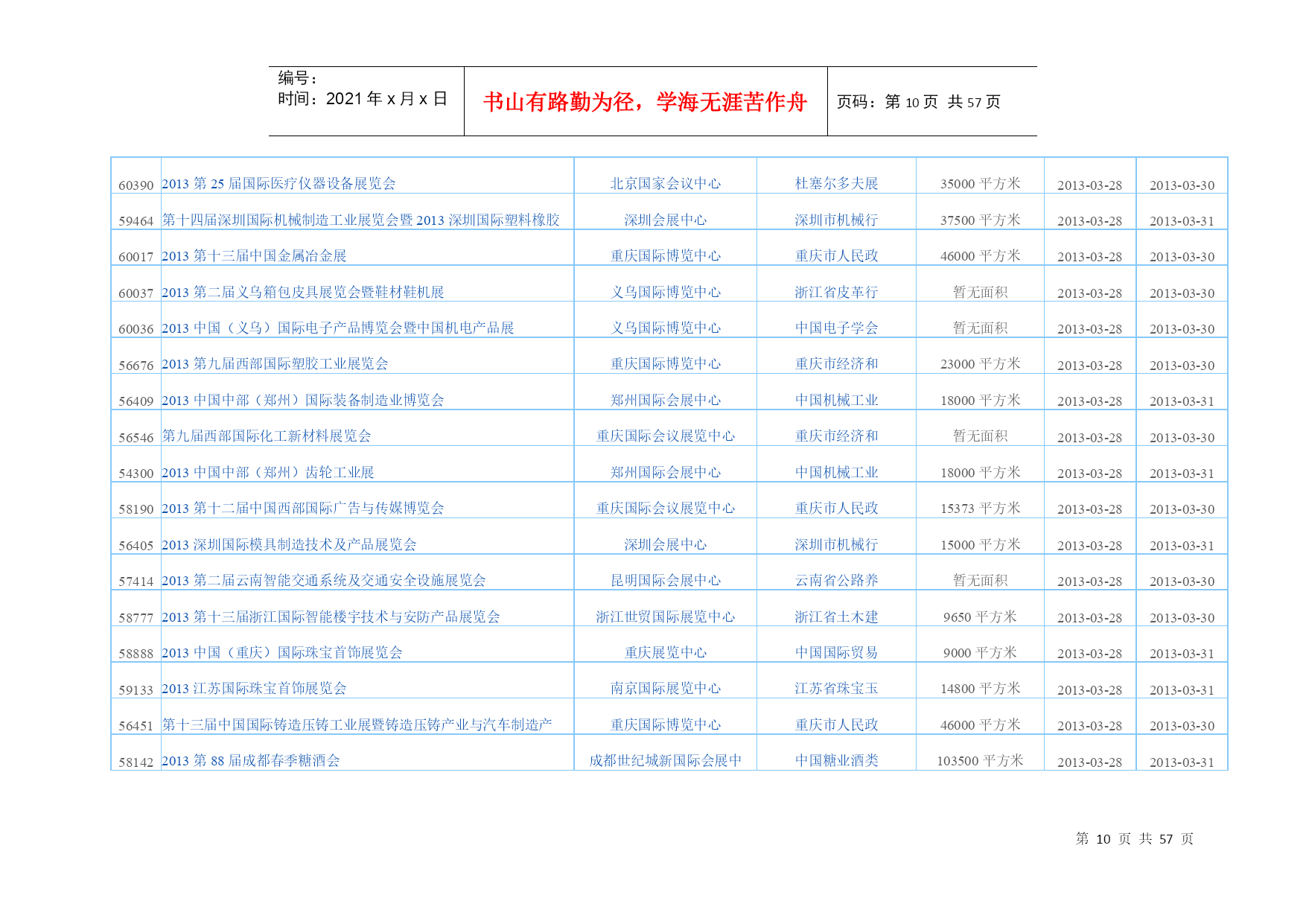Open 2013第十二届中国西部国际广告与传媒博览会 link
This screenshot has height=924, width=1306.
302,509
